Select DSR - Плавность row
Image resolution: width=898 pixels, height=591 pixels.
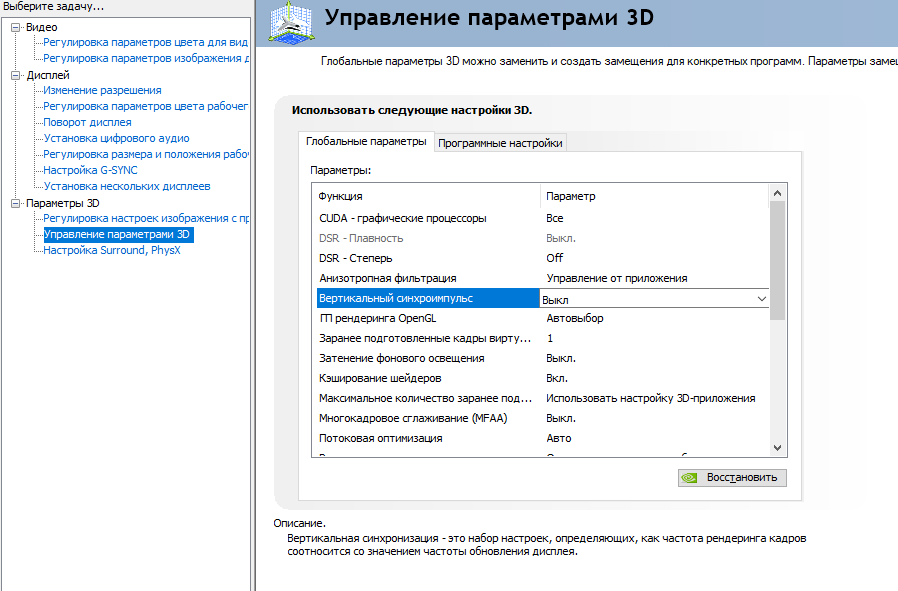tap(542, 238)
